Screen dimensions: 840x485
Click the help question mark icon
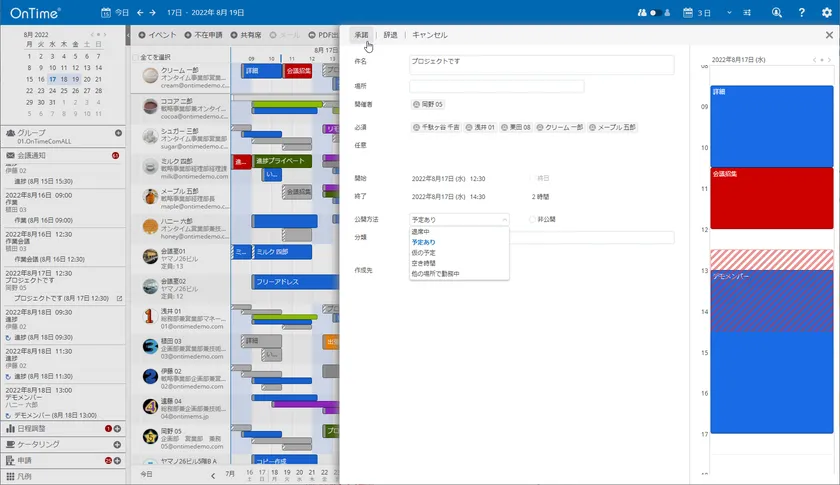[801, 12]
